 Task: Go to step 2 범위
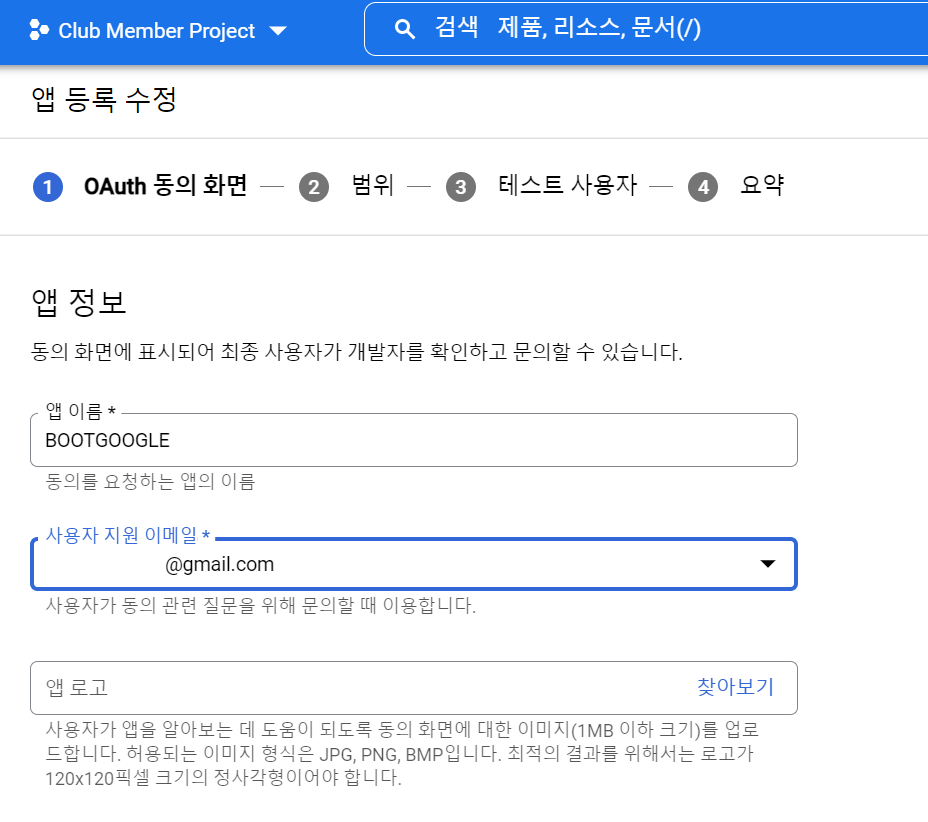[x=346, y=186]
